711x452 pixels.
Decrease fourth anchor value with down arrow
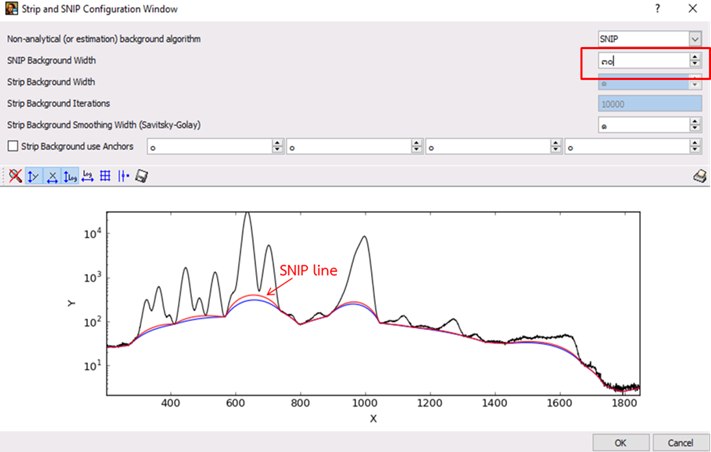695,150
